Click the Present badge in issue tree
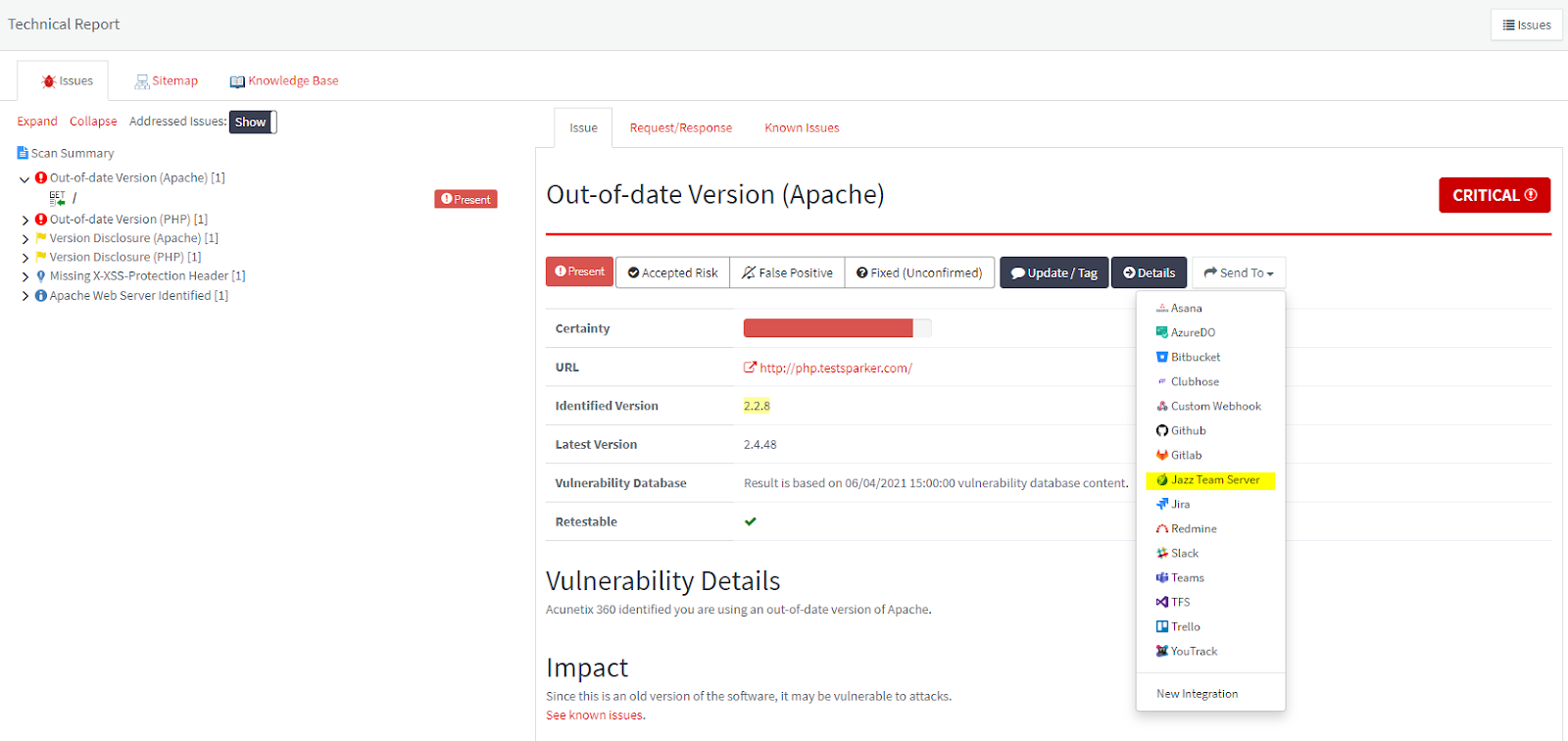The width and height of the screenshot is (1568, 741). 466,199
